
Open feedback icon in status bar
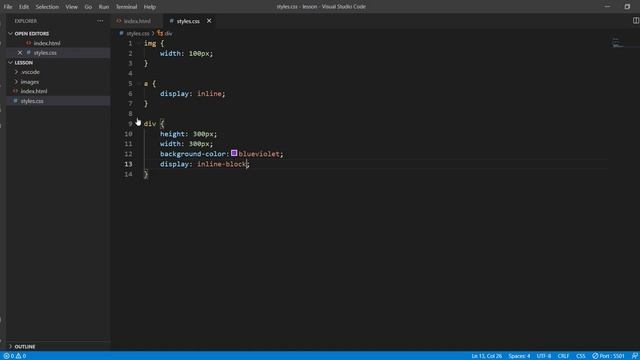tap(635, 356)
